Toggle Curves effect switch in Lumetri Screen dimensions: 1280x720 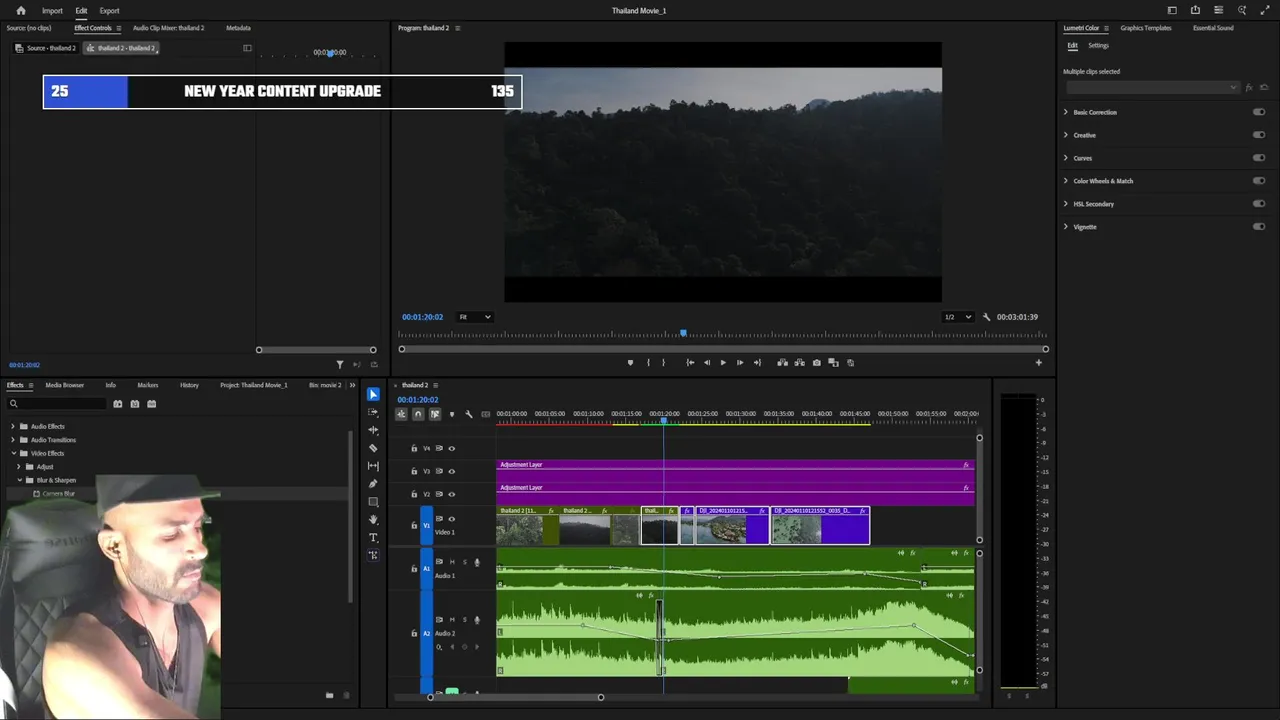[1259, 158]
